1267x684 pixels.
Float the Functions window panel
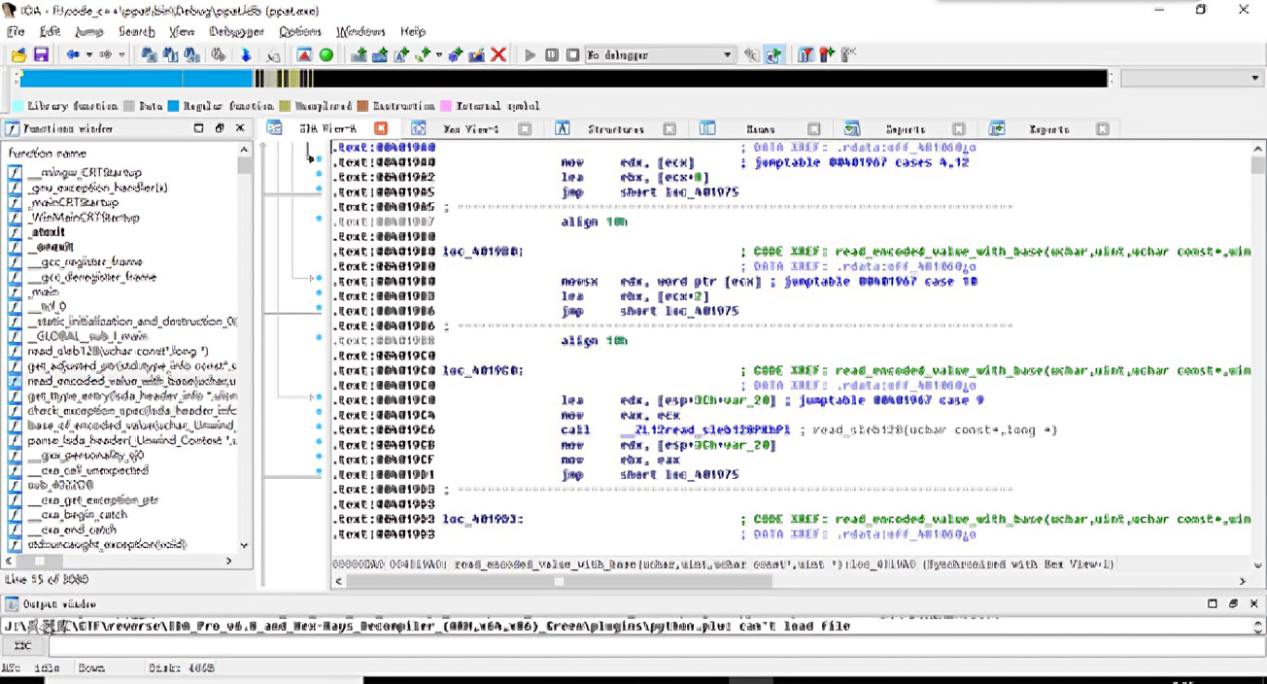(x=219, y=129)
